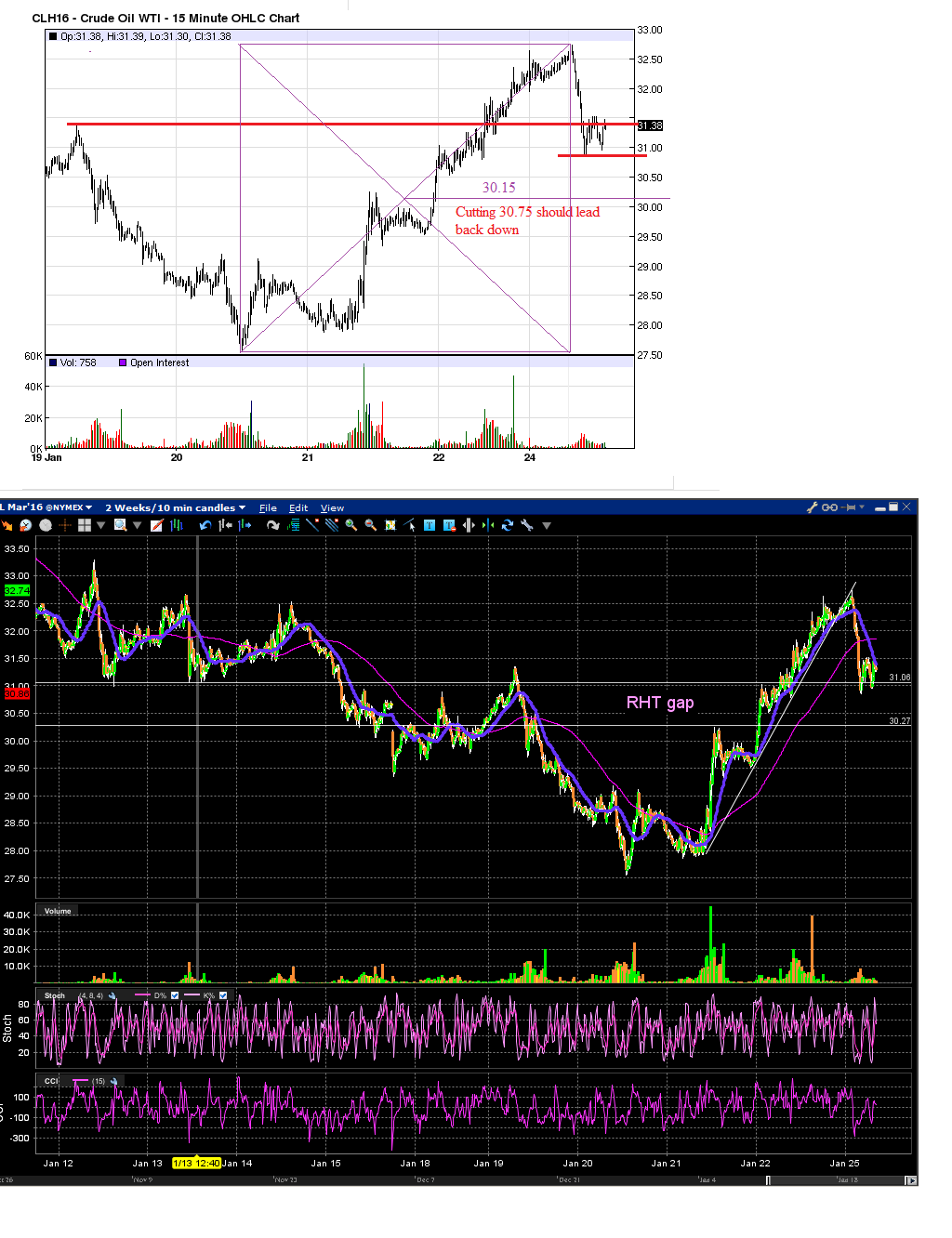Screen dimensions: 952x1238
Task: Click the pin window icon
Action: 850,507
